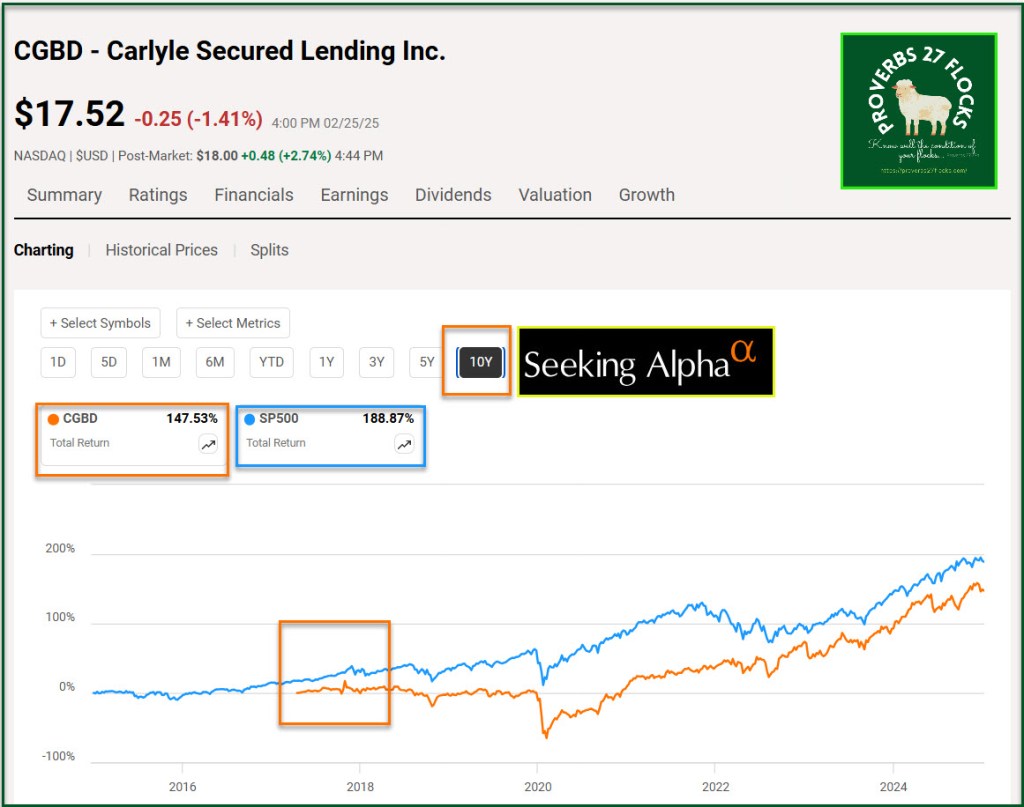Go to the Valuation tab
This screenshot has height=807, width=1024.
(x=555, y=195)
